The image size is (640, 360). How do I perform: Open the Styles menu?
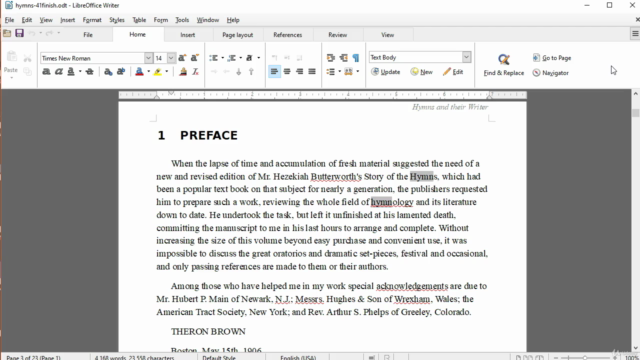[x=117, y=20]
